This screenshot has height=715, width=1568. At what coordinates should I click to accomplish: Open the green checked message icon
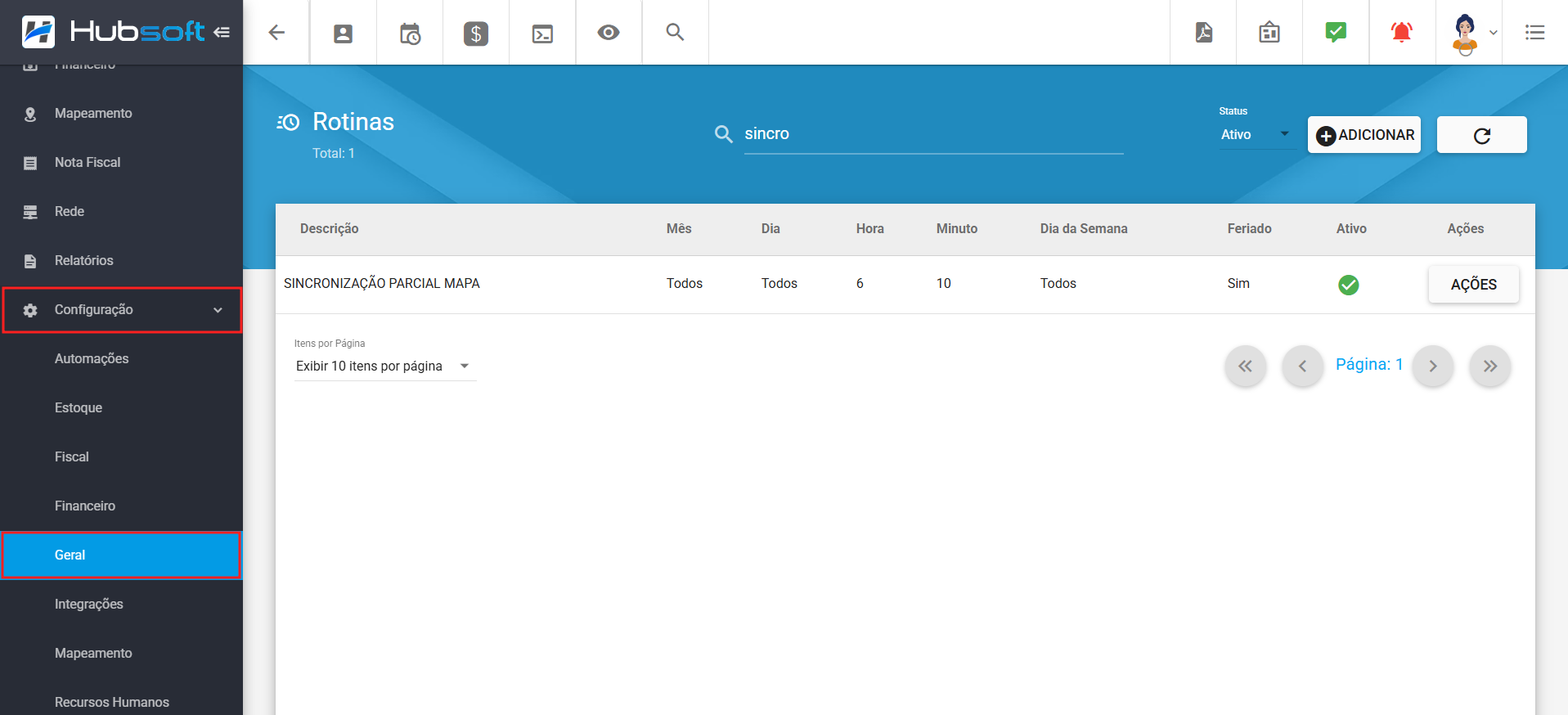[x=1336, y=32]
